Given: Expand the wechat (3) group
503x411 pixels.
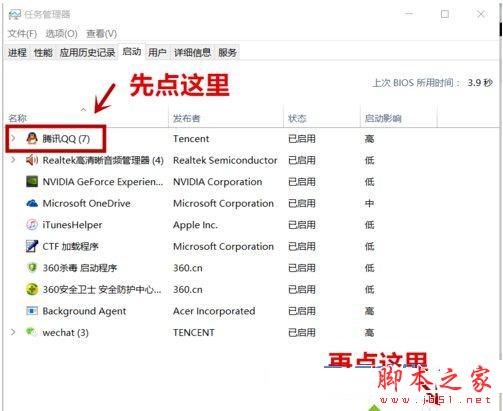Looking at the screenshot, I should coord(13,332).
